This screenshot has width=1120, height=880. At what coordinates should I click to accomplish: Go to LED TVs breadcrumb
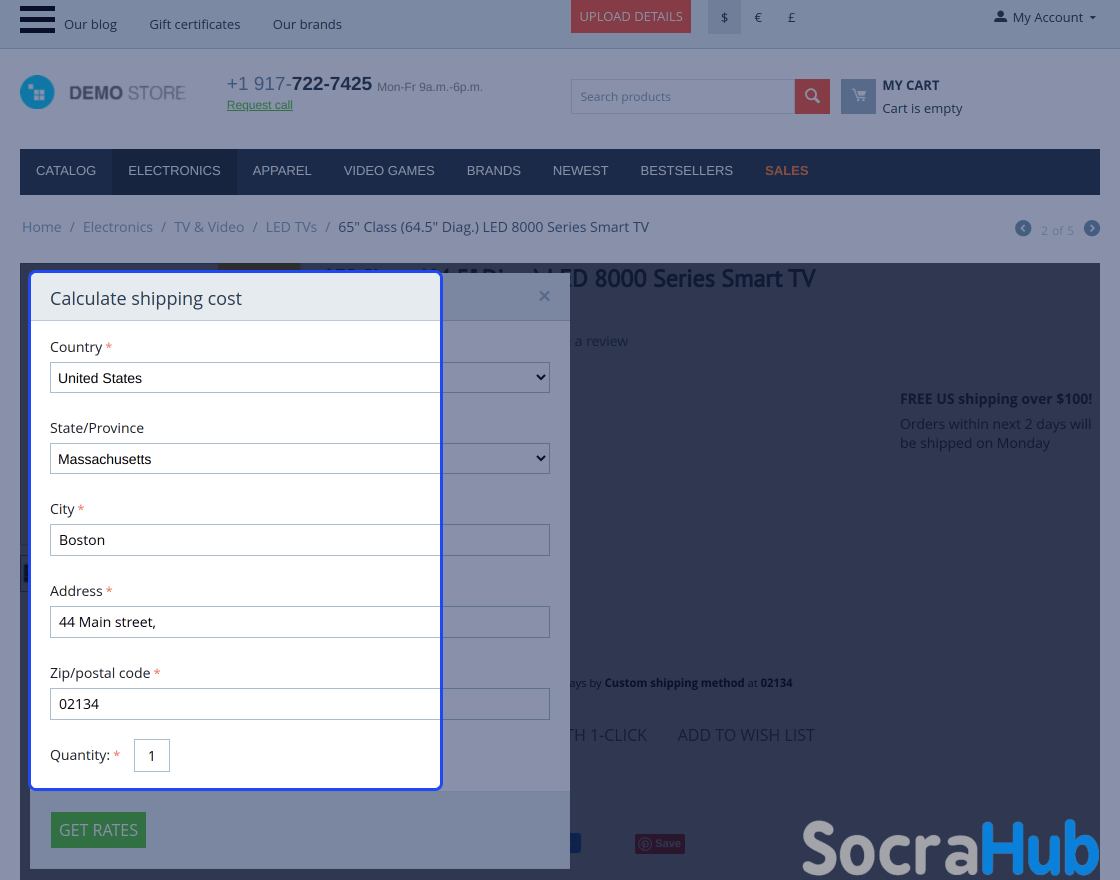291,227
